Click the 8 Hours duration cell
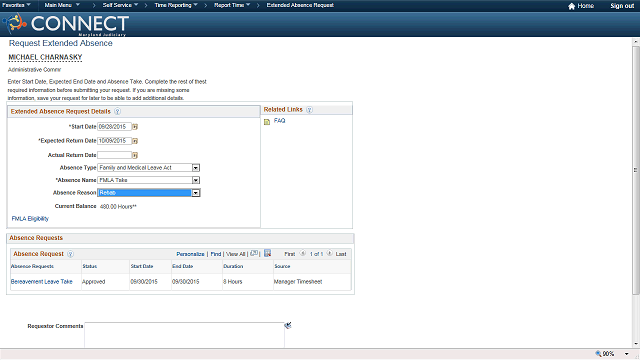 click(233, 282)
